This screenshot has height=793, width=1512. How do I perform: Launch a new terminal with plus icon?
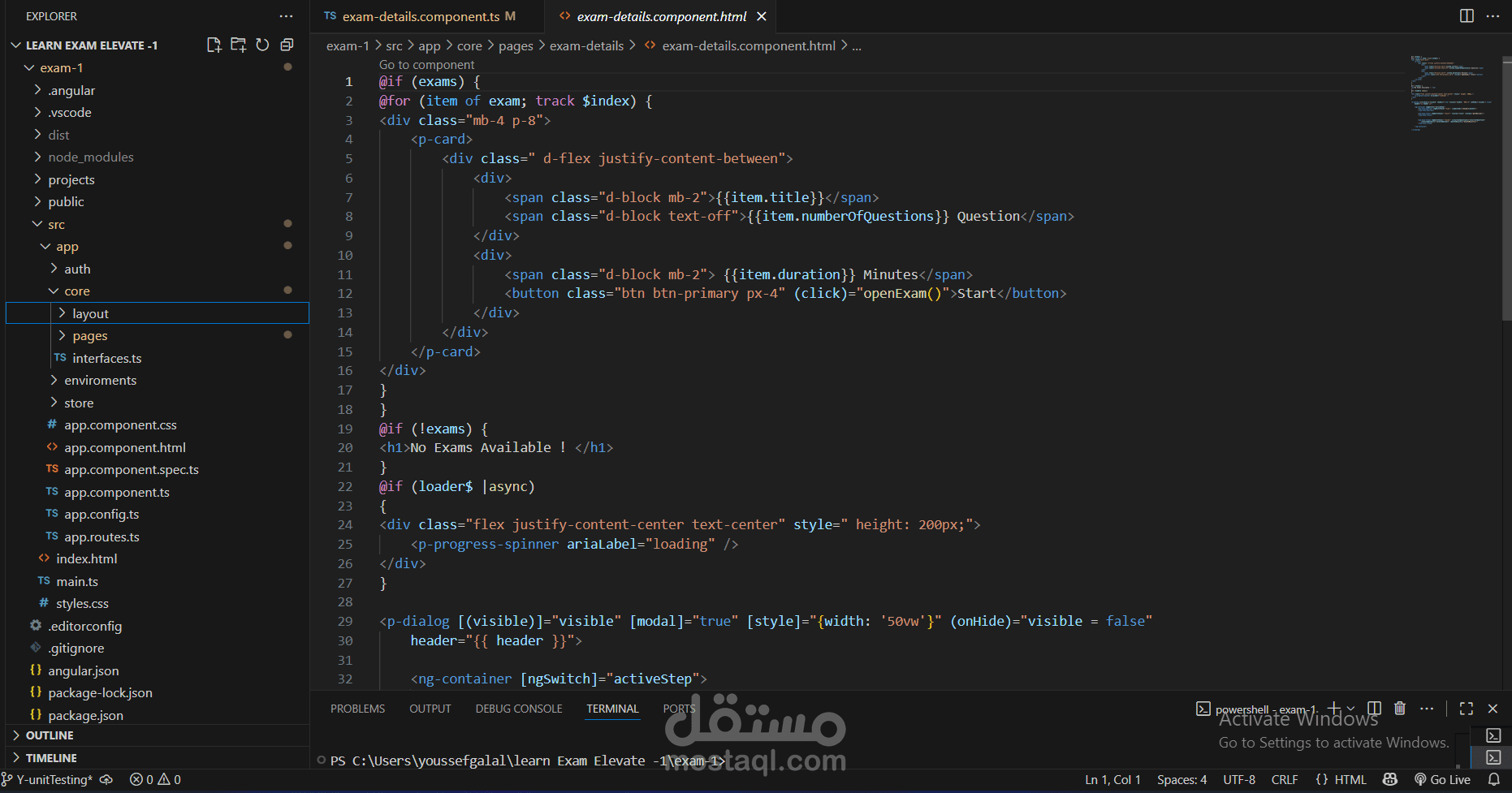tap(1333, 709)
